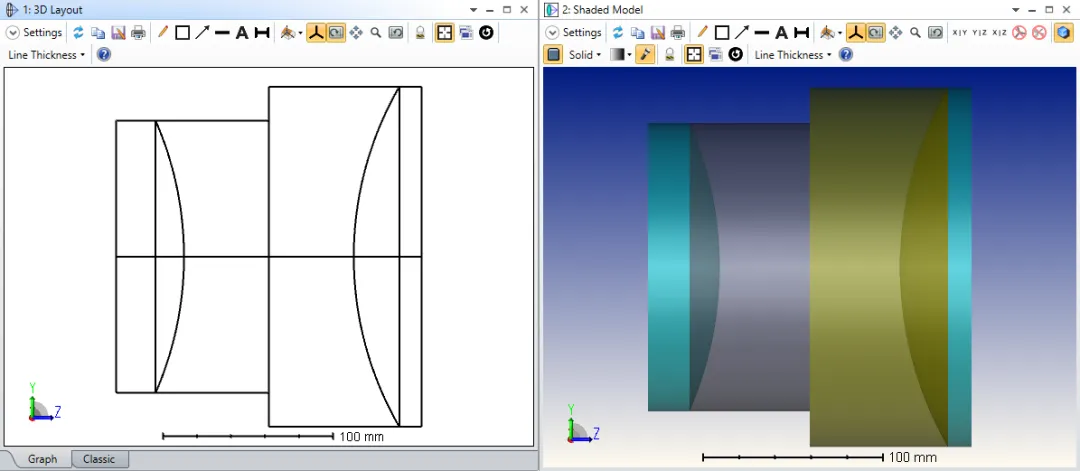The width and height of the screenshot is (1080, 471).
Task: Select the rectangle annotation tool in 3D Layout
Action: tap(182, 32)
